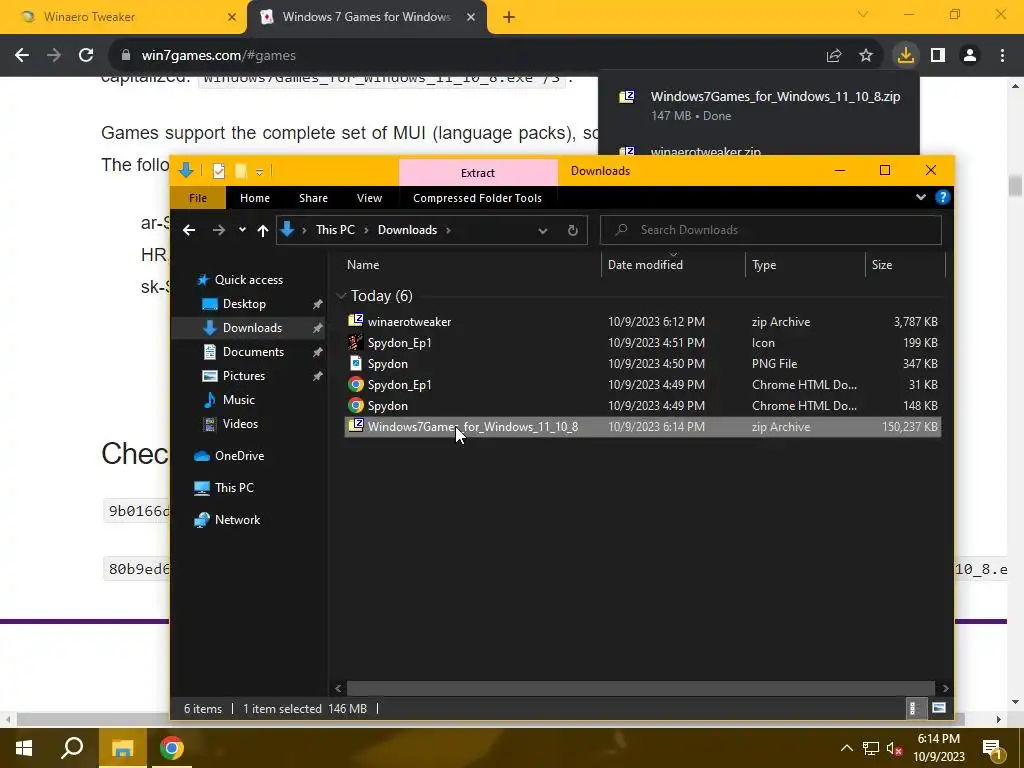Switch to details view icon in status bar
This screenshot has height=768, width=1024.
(914, 709)
